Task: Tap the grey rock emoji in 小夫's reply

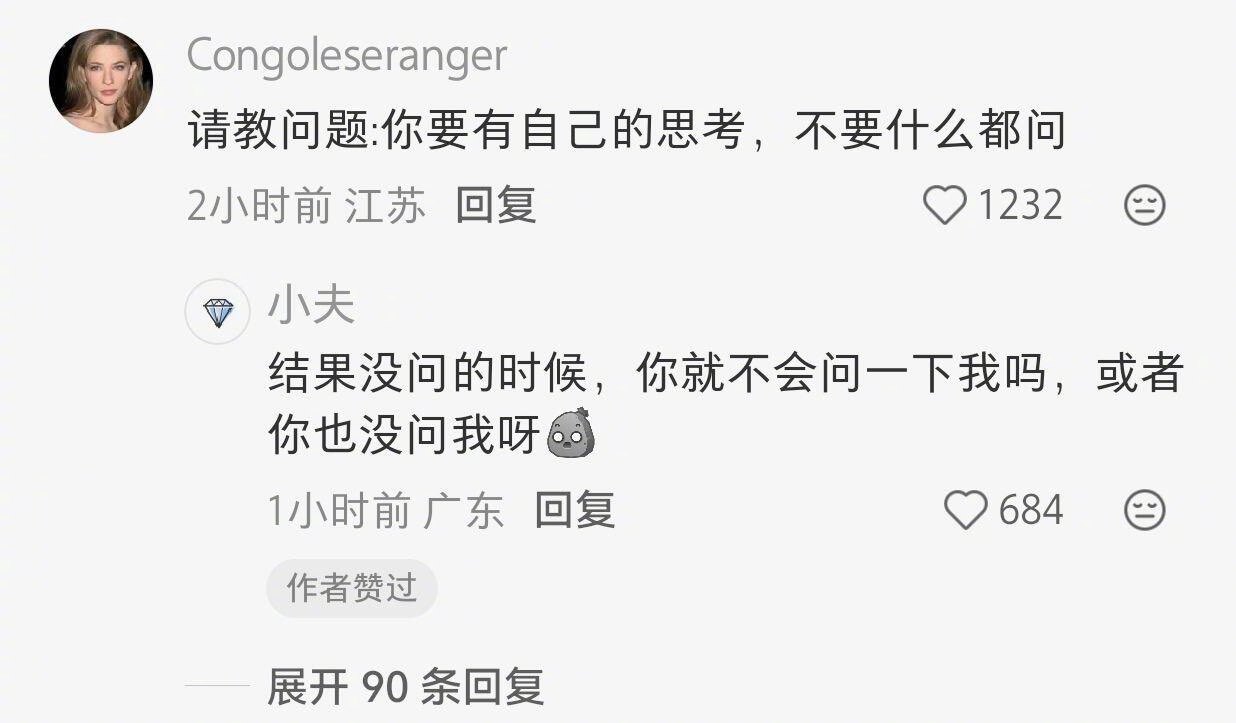Action: point(571,434)
